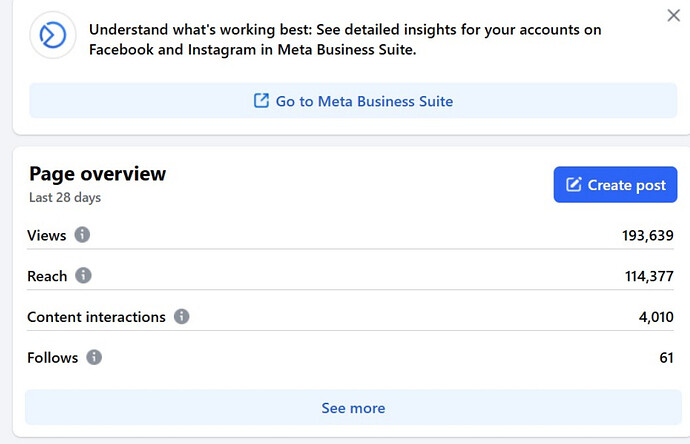The height and width of the screenshot is (444, 690).
Task: Click the Views count 193,639
Action: pyautogui.click(x=647, y=236)
